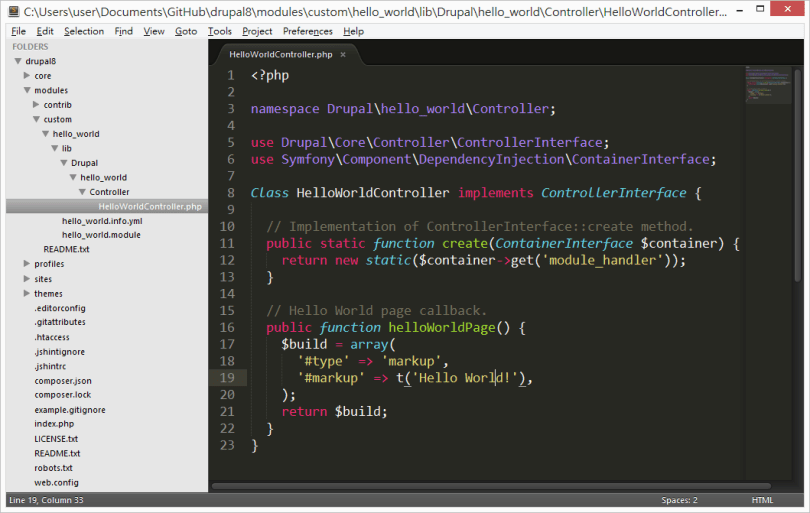Click the Sublime Text app icon in title bar

coord(12,13)
